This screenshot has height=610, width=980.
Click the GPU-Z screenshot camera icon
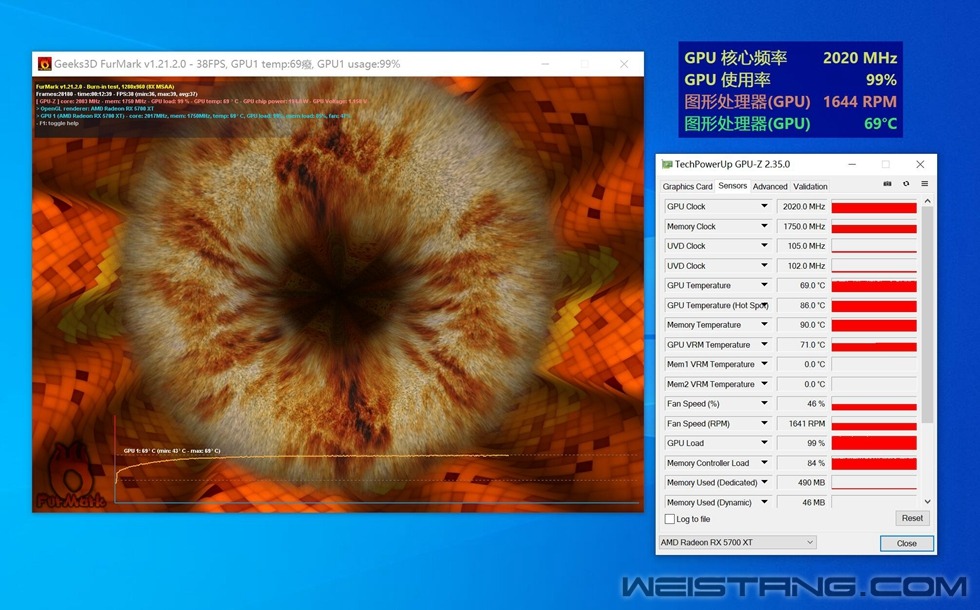887,184
